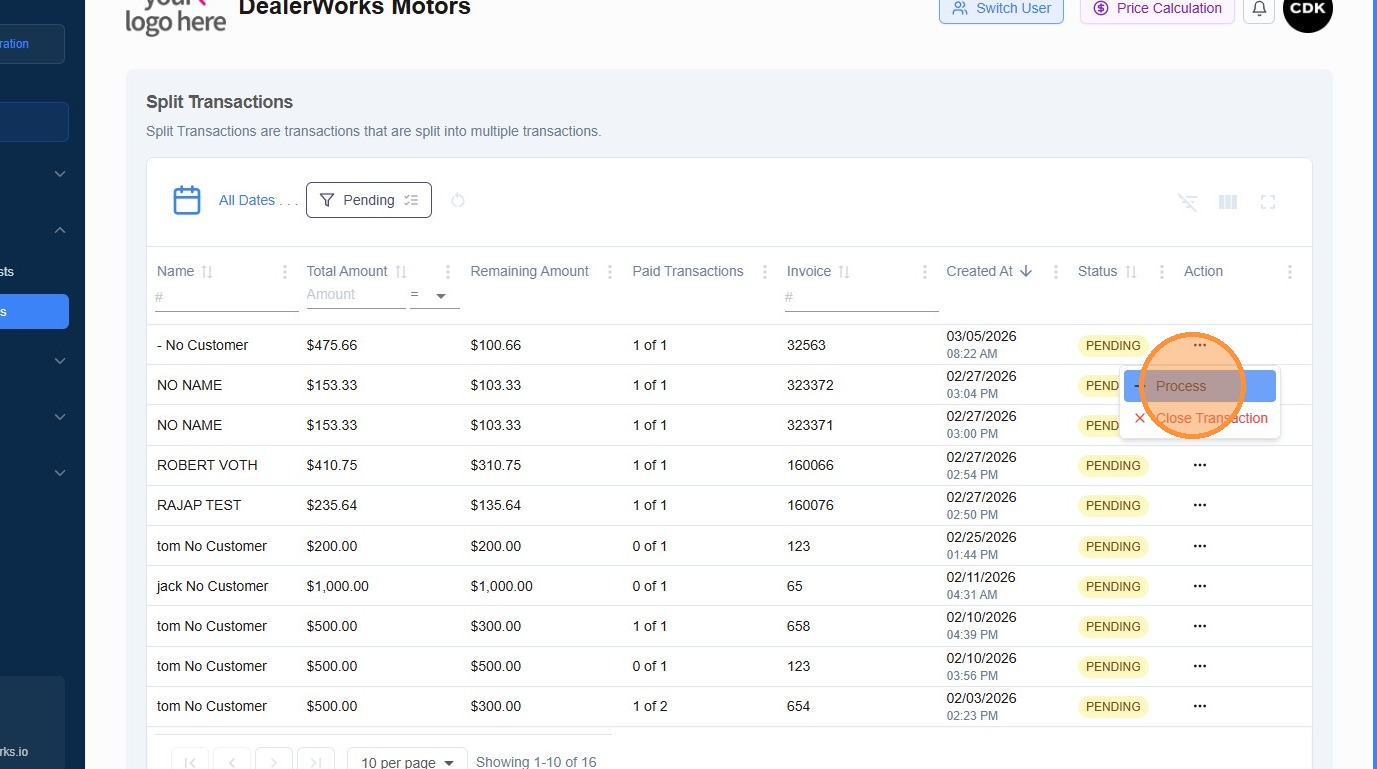Toggle full screen table icon
Screen dimensions: 1377x769
click(1268, 202)
